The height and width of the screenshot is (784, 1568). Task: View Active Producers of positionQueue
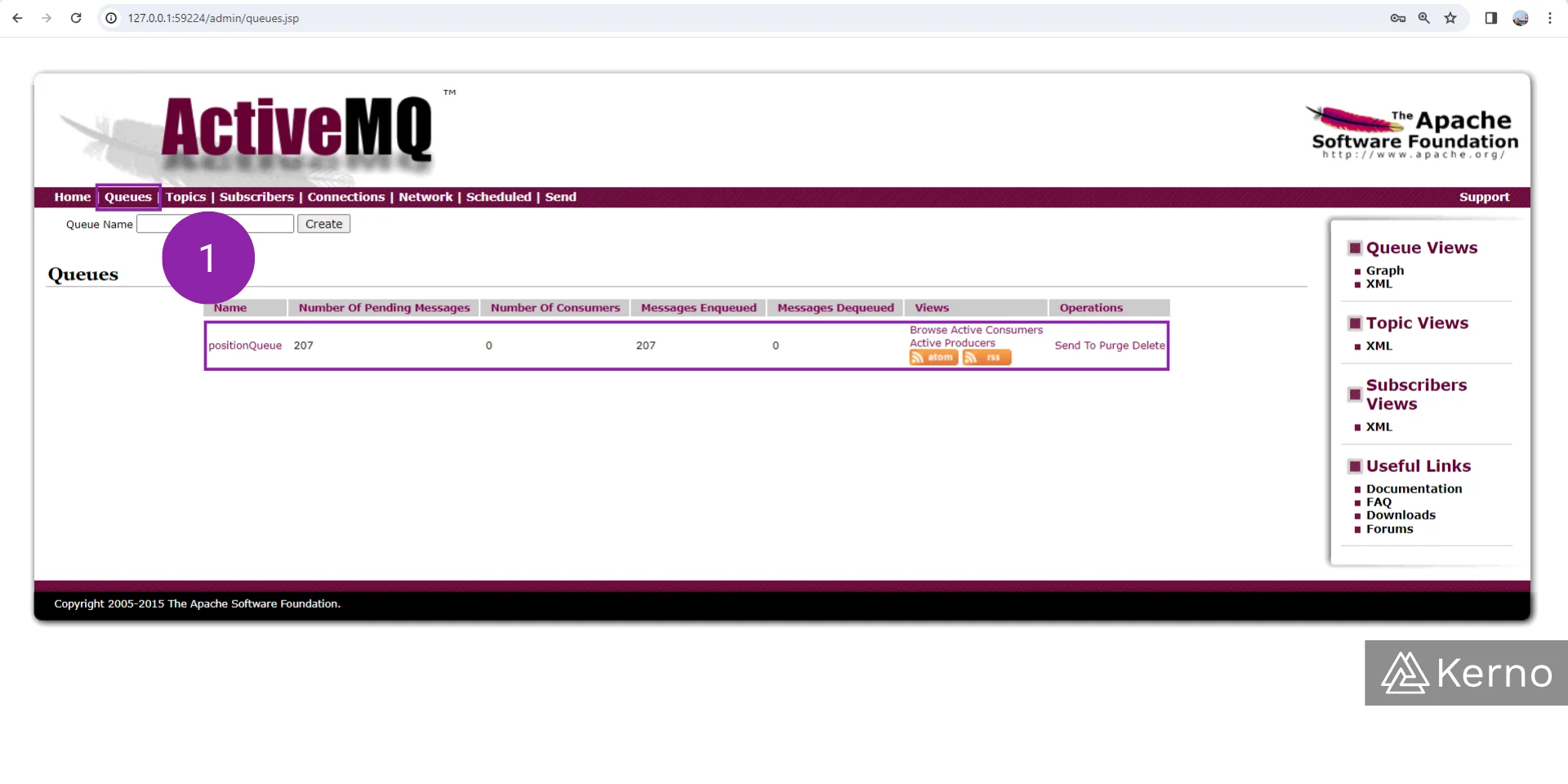click(x=952, y=343)
